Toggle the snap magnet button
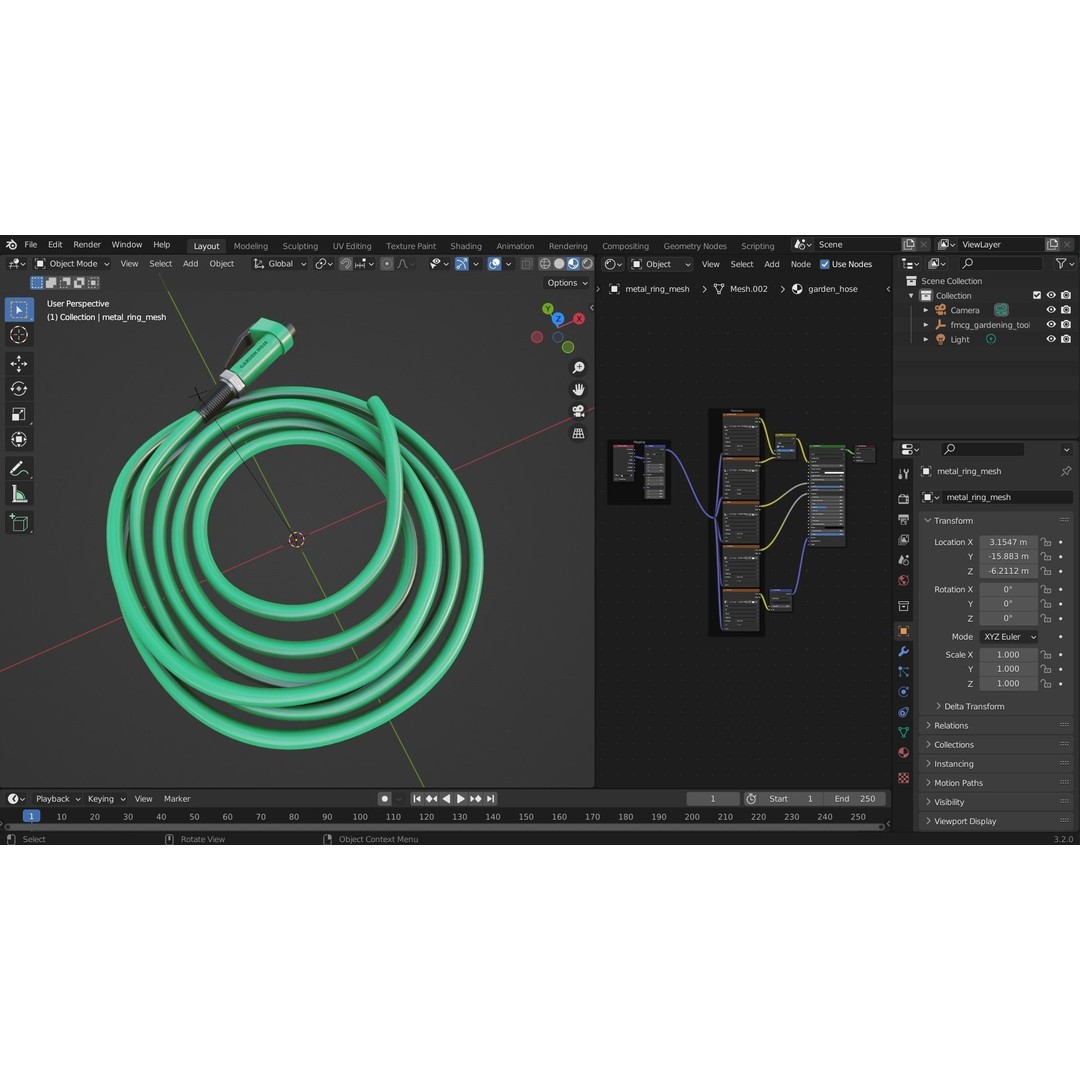The image size is (1080, 1080). 345,264
